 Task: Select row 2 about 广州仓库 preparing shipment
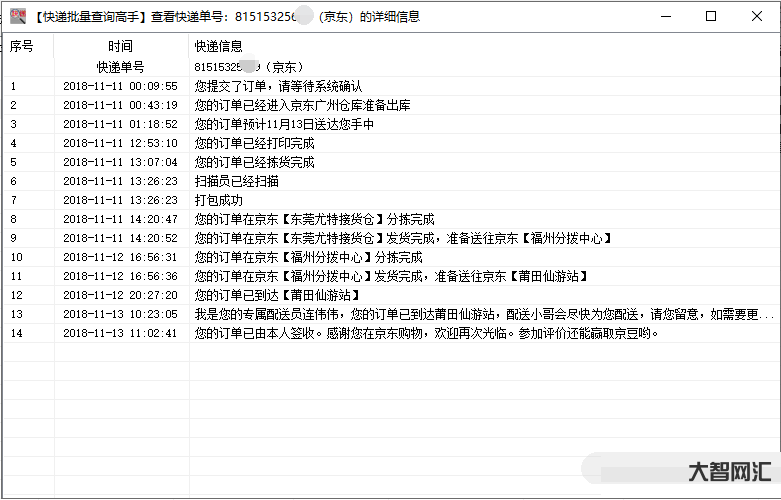pyautogui.click(x=302, y=105)
